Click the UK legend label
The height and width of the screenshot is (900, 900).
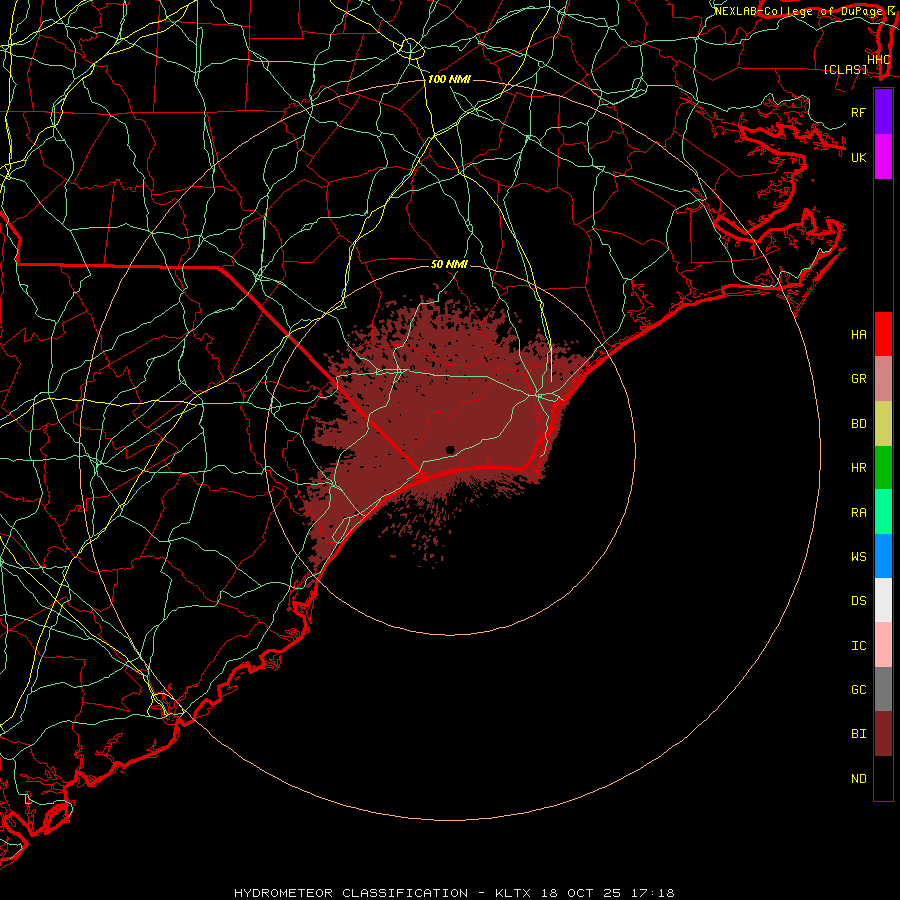[858, 157]
